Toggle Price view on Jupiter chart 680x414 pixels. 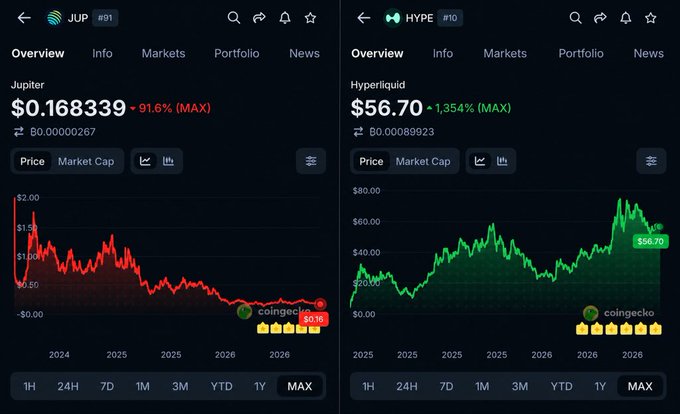tap(33, 161)
